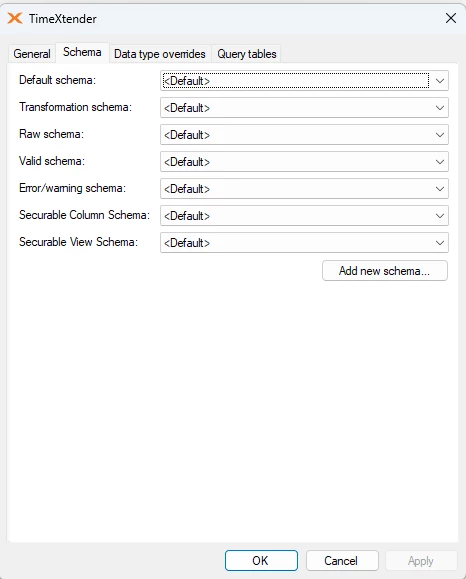Click the TimeXtender logo icon
The height and width of the screenshot is (579, 466).
point(15,18)
